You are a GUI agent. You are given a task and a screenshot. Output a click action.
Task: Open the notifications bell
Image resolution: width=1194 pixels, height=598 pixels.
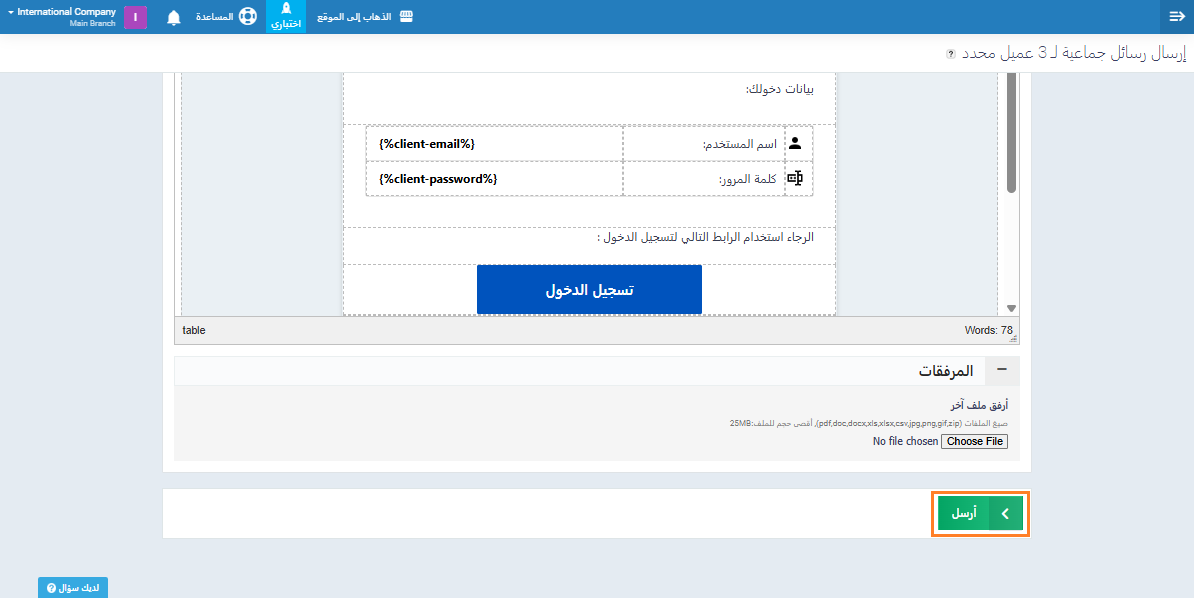pyautogui.click(x=174, y=18)
